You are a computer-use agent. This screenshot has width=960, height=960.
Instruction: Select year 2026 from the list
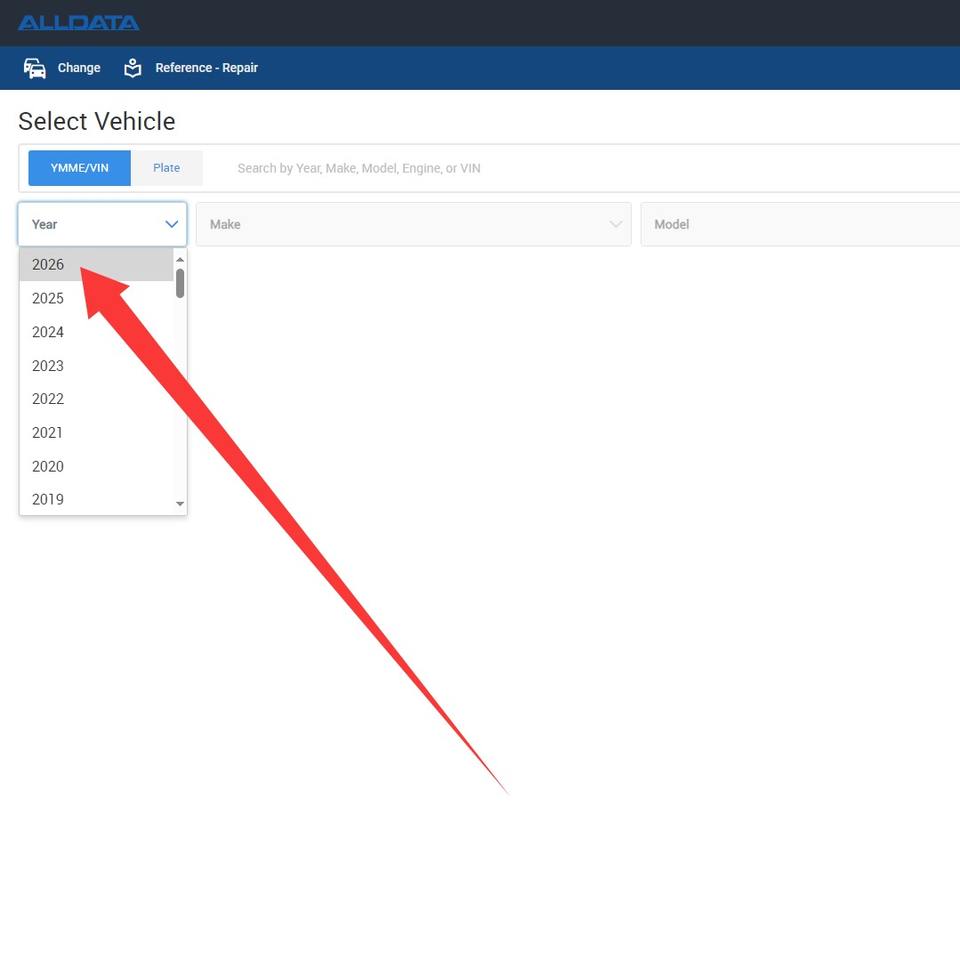click(96, 264)
